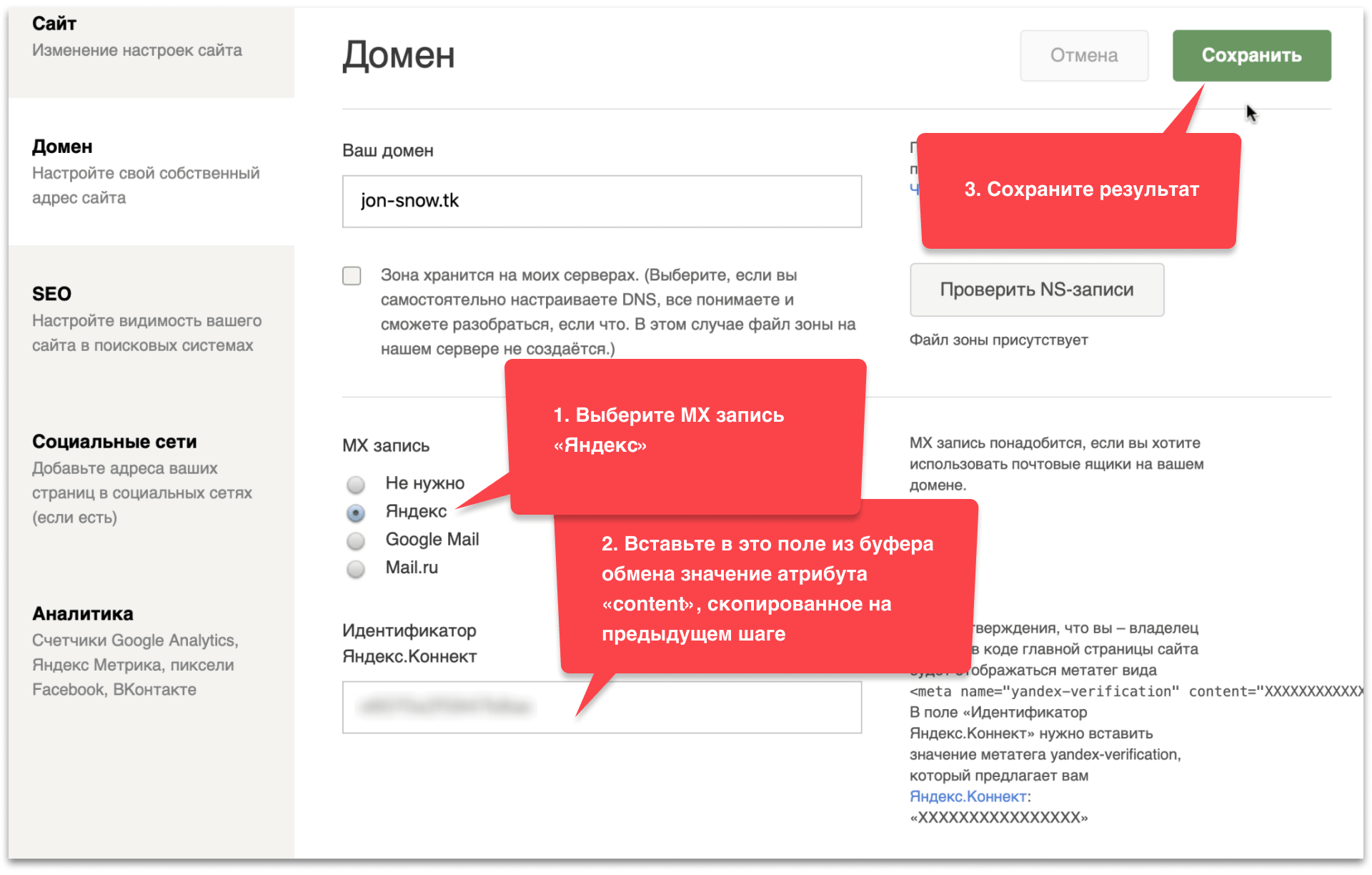Click the 'Ваш домен' input with jon-snow.tk

(x=602, y=202)
